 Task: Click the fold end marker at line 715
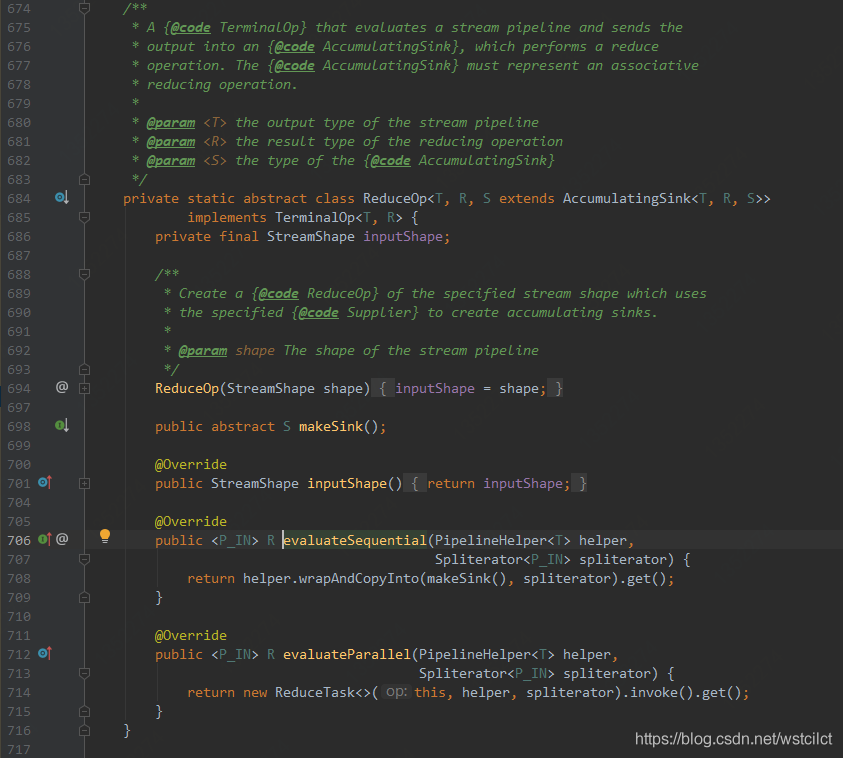pos(84,711)
